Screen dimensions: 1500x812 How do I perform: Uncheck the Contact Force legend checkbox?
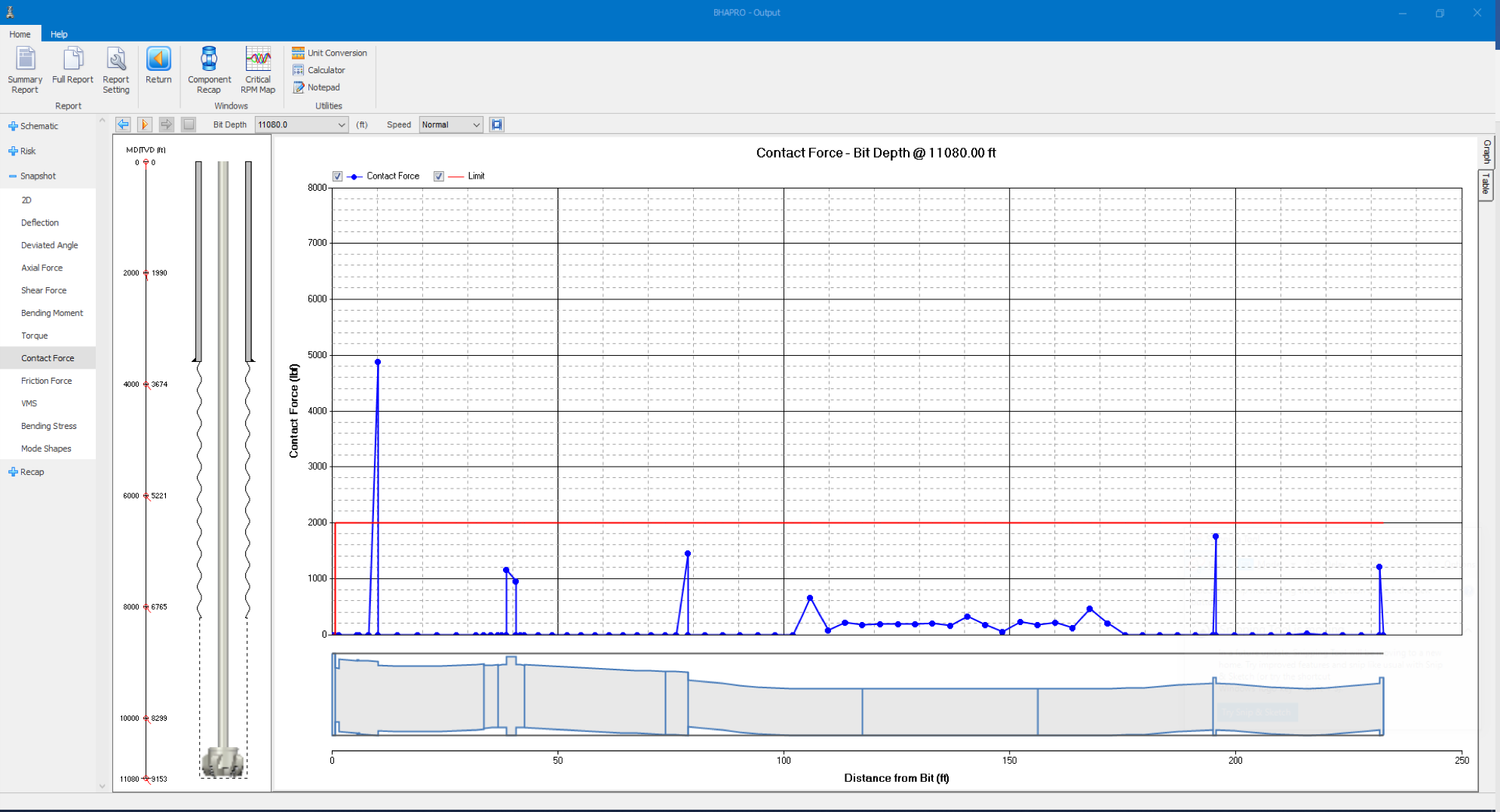pos(338,176)
